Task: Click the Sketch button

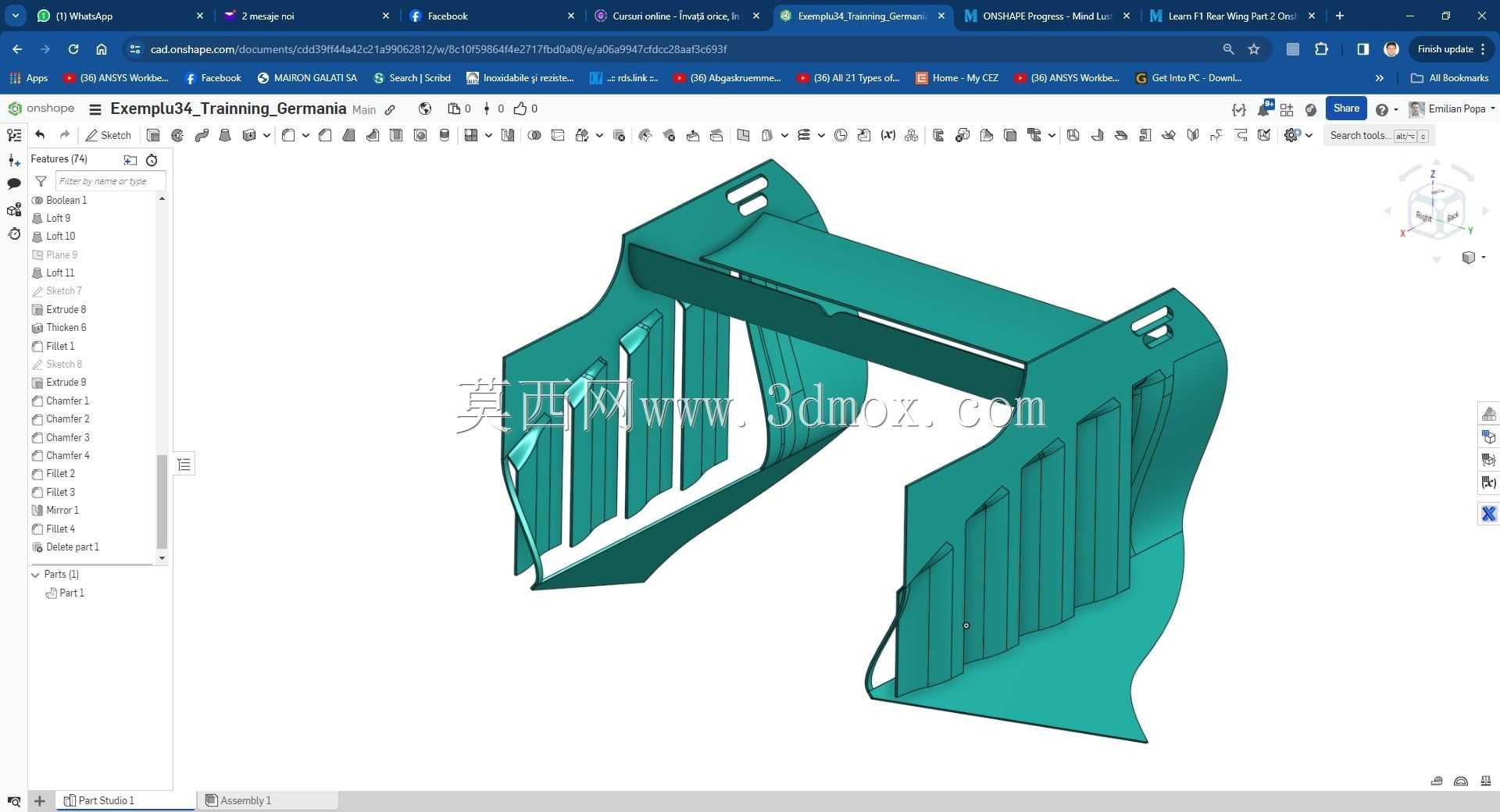Action: (109, 135)
